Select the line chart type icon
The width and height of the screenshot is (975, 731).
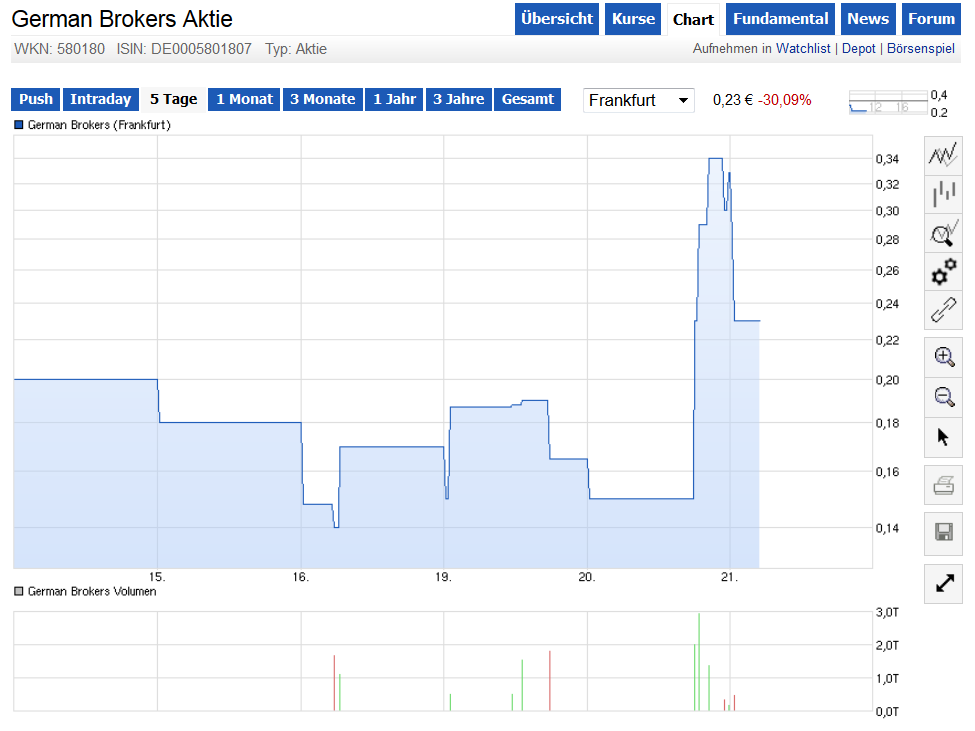pos(943,155)
